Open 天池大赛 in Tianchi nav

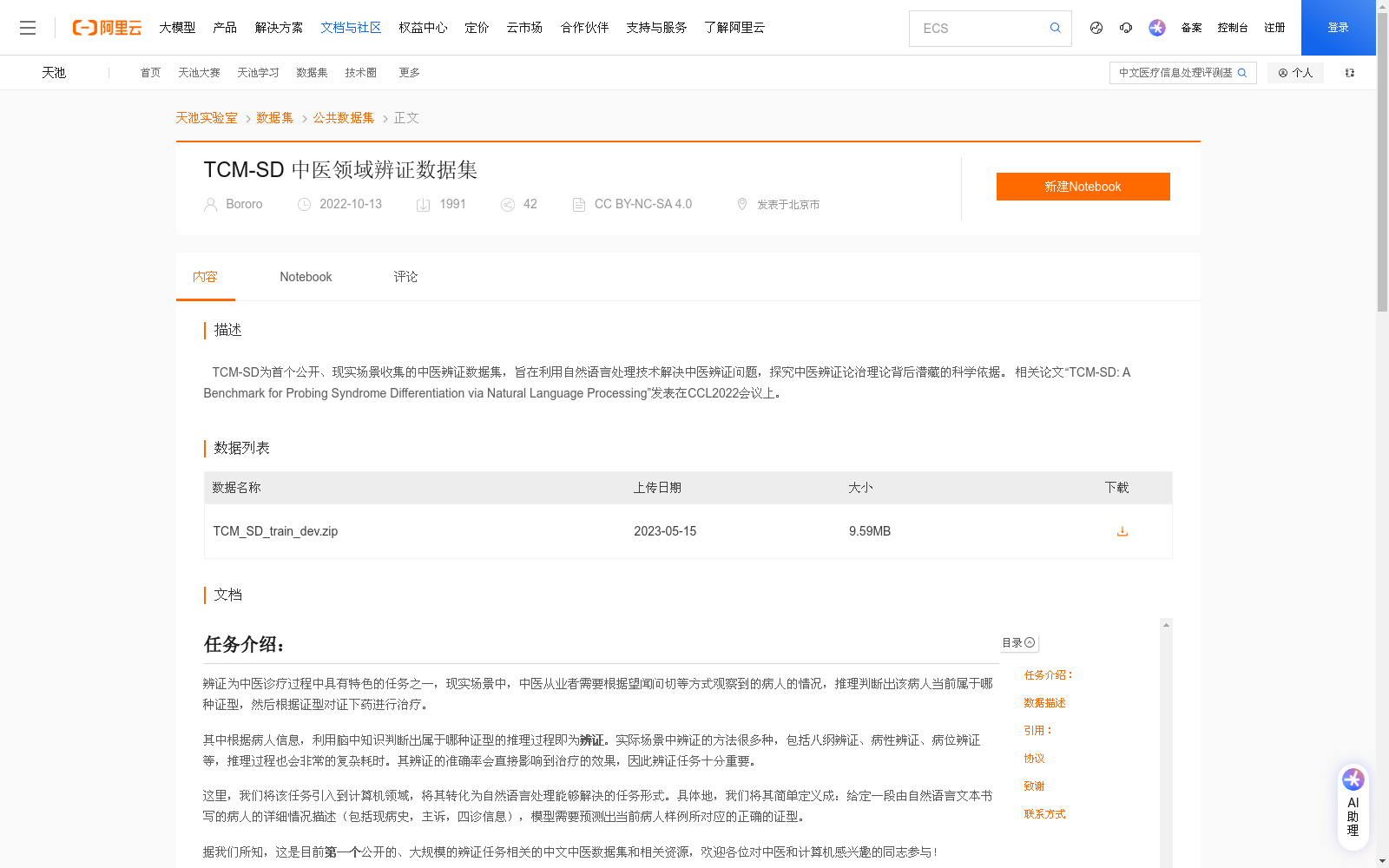click(199, 73)
